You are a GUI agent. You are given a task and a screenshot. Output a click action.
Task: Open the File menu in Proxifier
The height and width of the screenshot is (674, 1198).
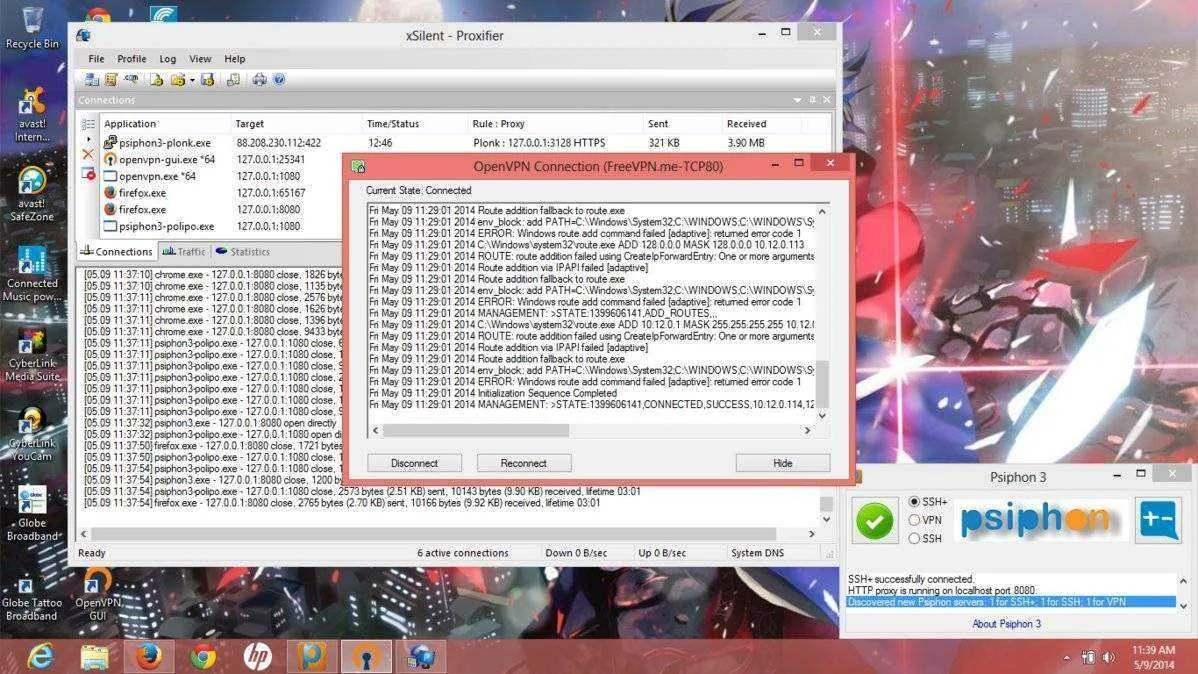96,59
